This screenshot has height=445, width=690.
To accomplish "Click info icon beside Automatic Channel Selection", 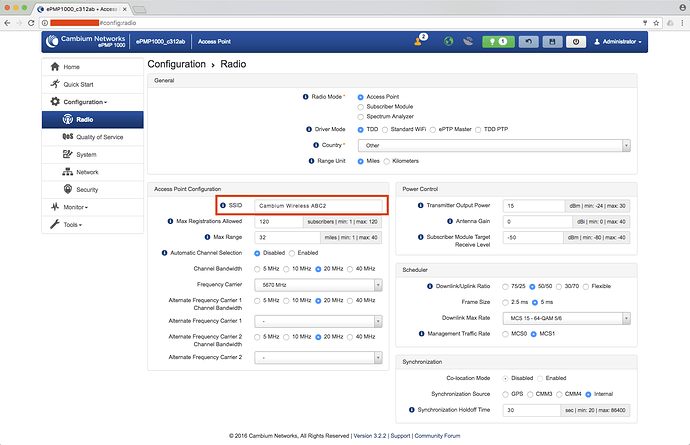I will (x=164, y=253).
